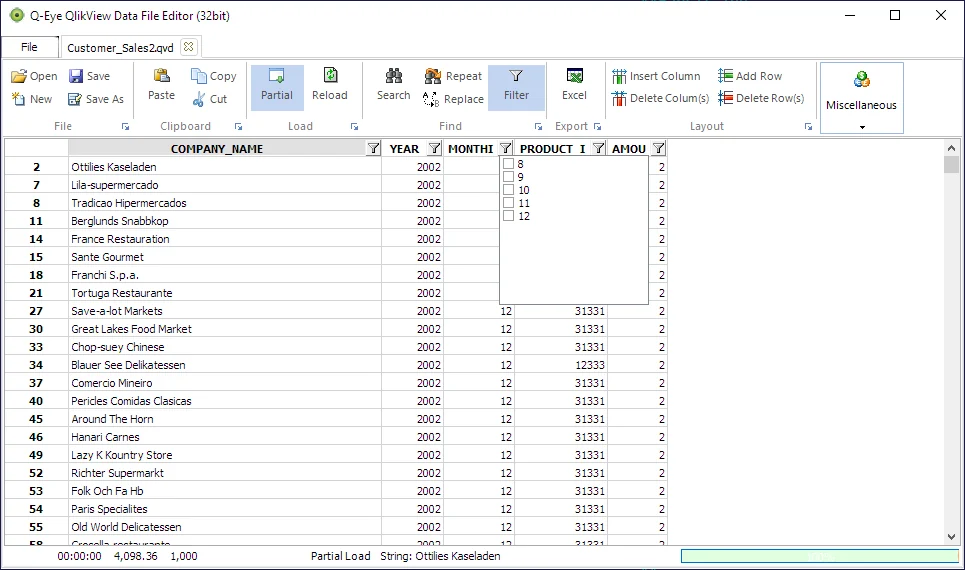Viewport: 965px width, 570px height.
Task: Create a new file with New
Action: pos(32,98)
